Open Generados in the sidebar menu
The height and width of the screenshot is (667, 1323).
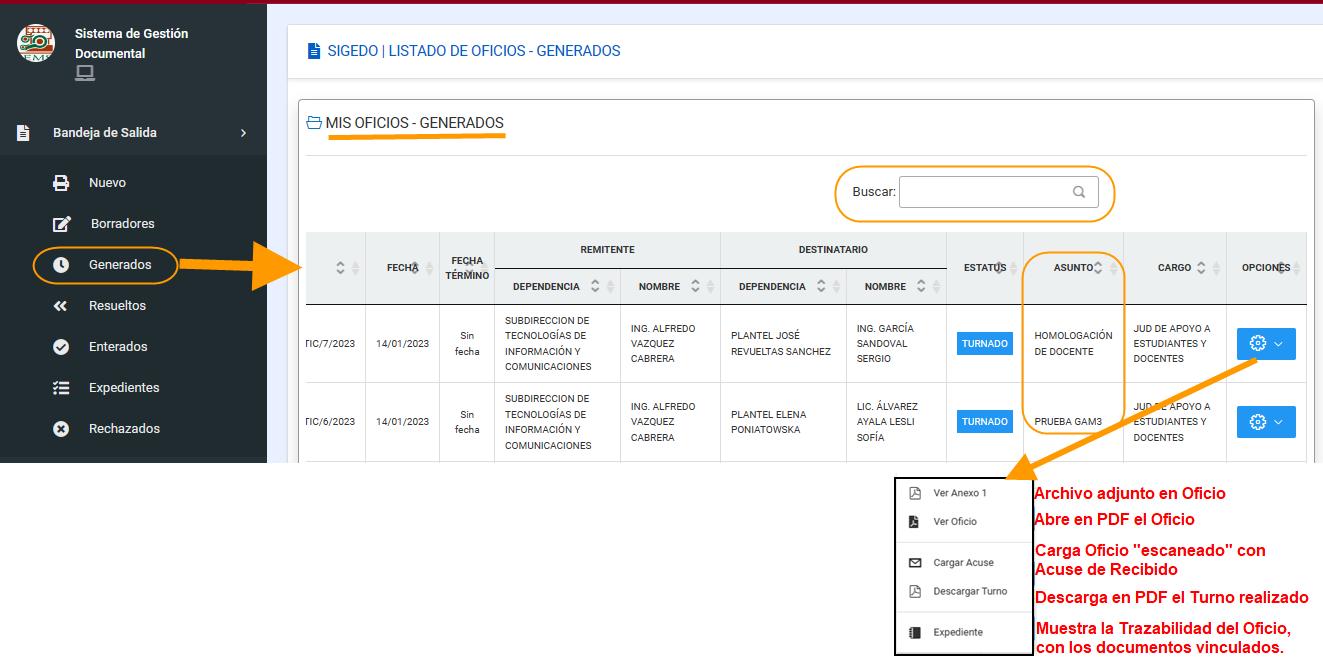click(120, 265)
